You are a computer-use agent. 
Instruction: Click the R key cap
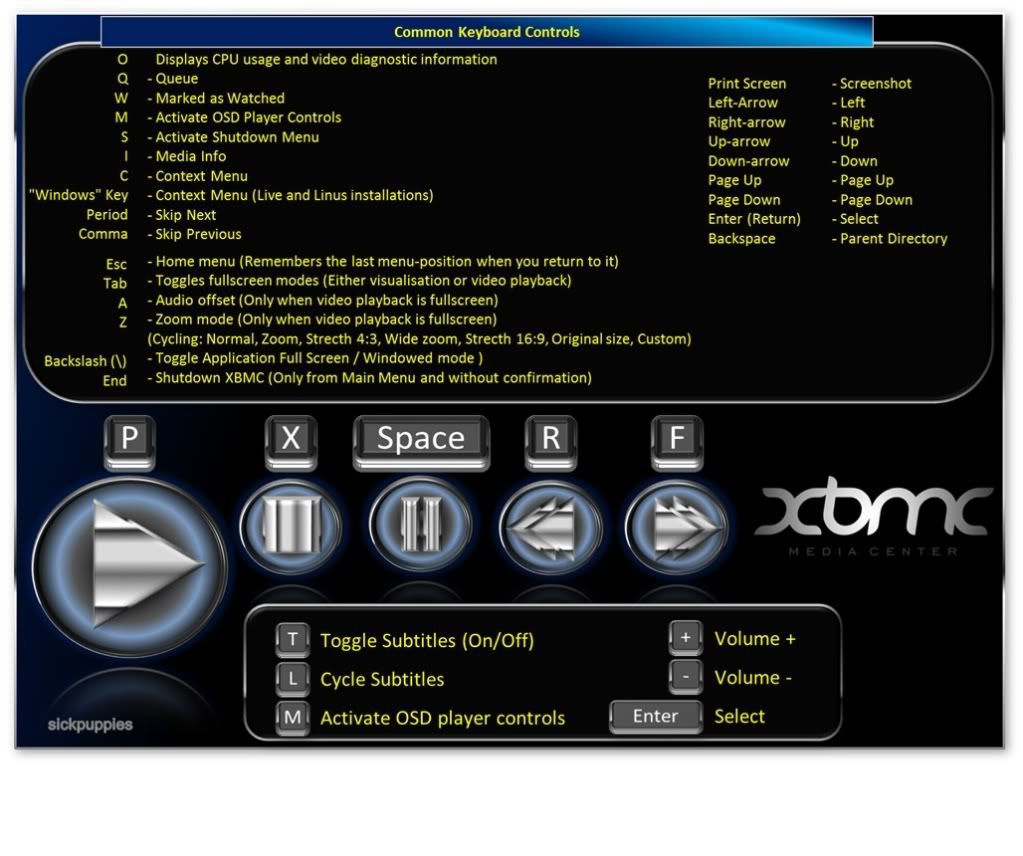pyautogui.click(x=551, y=440)
